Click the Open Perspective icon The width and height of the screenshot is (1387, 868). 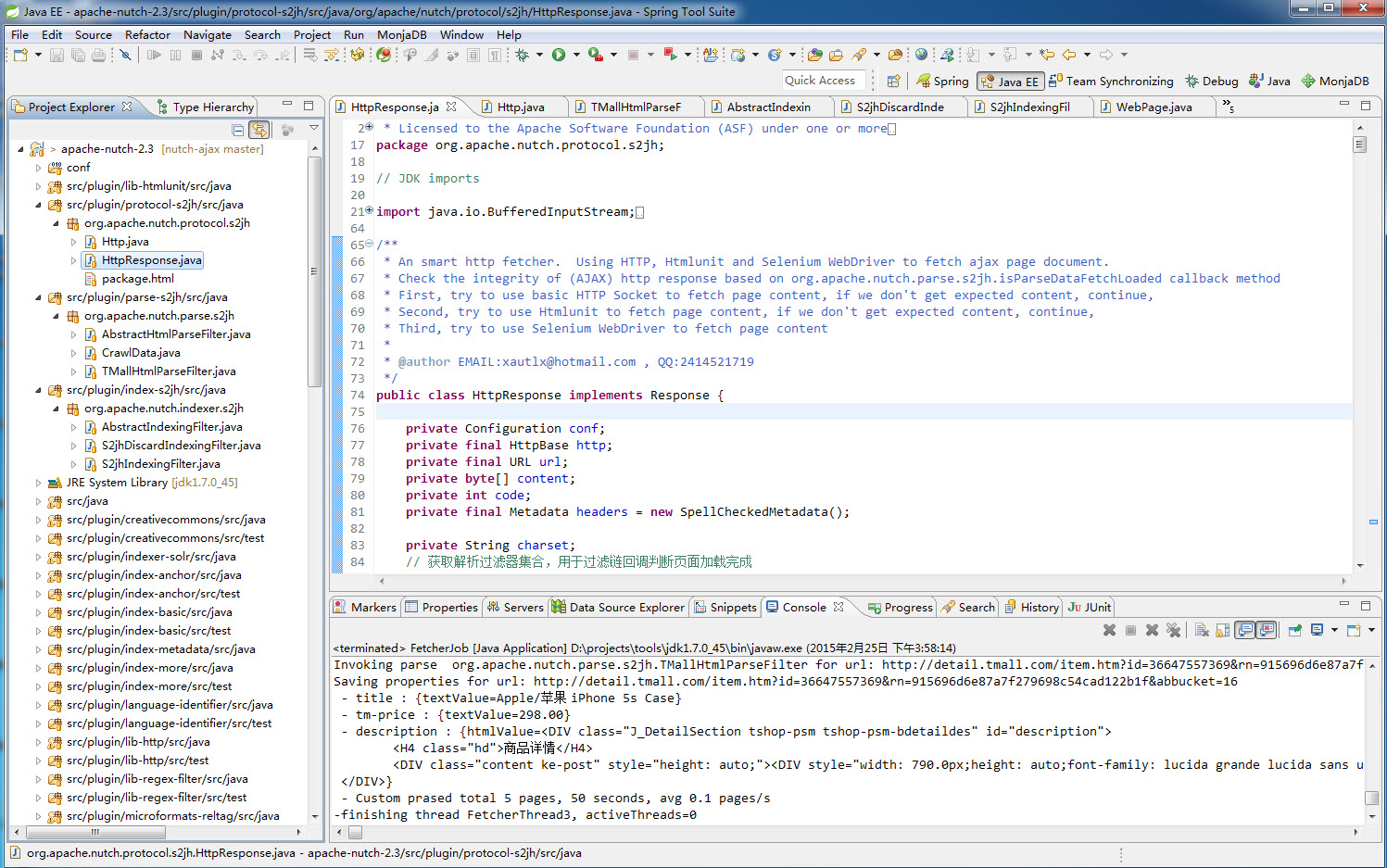(893, 81)
